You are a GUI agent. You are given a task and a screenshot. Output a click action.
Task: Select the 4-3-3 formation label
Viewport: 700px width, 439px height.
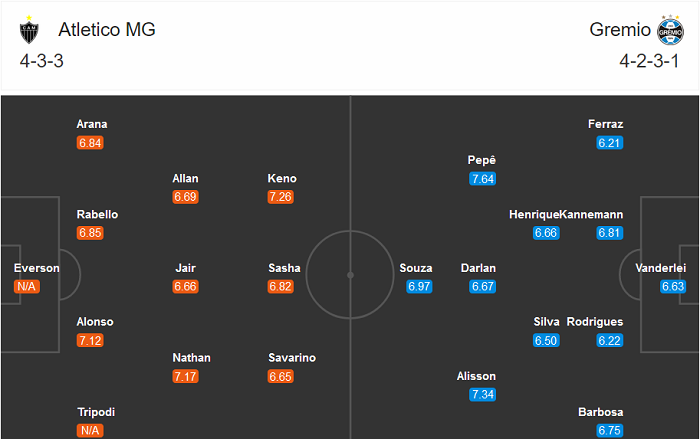(41, 61)
